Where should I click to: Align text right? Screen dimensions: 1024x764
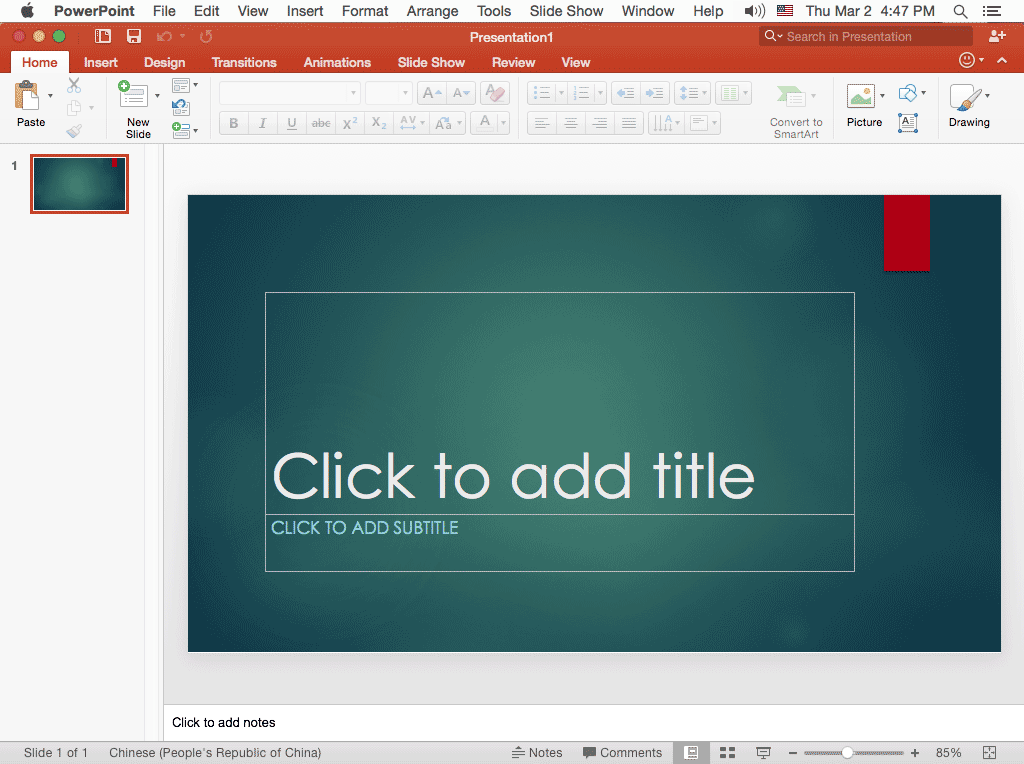[600, 123]
